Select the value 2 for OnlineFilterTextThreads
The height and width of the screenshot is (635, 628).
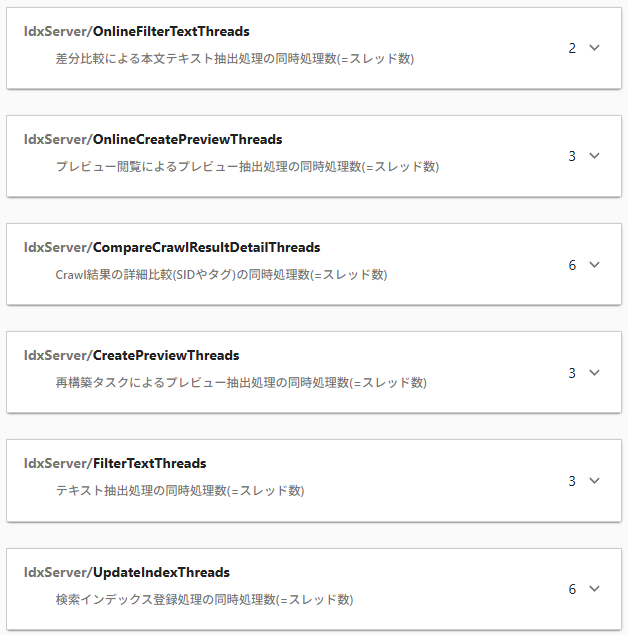[x=572, y=48]
